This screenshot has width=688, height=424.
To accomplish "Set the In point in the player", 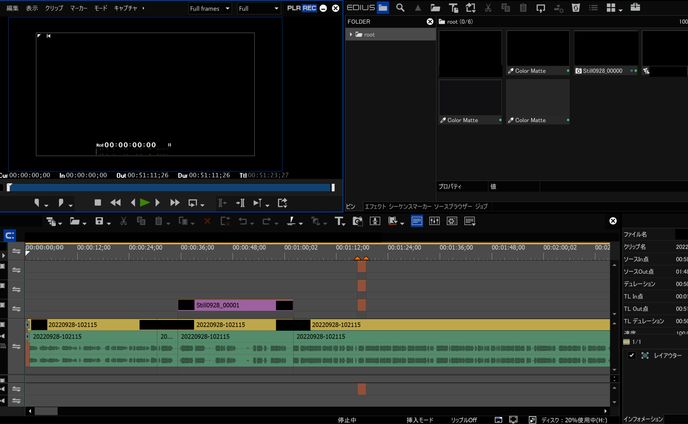I will coord(37,203).
